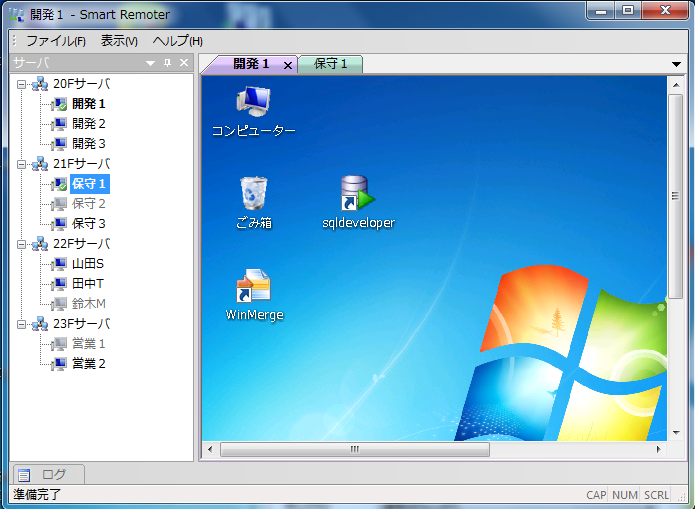The width and height of the screenshot is (695, 509).
Task: Open the 表示 menu
Action: click(x=119, y=41)
